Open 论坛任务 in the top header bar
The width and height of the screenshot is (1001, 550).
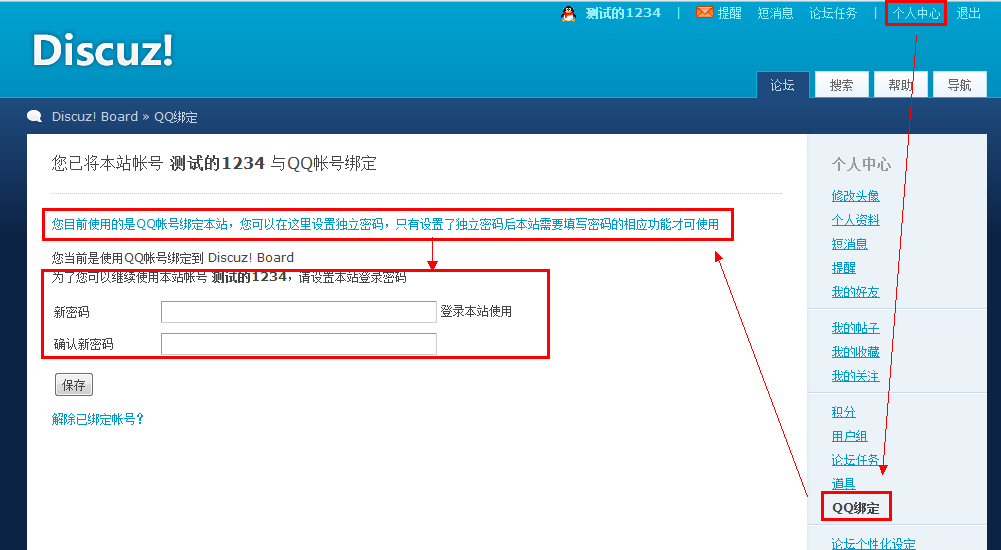pyautogui.click(x=833, y=13)
